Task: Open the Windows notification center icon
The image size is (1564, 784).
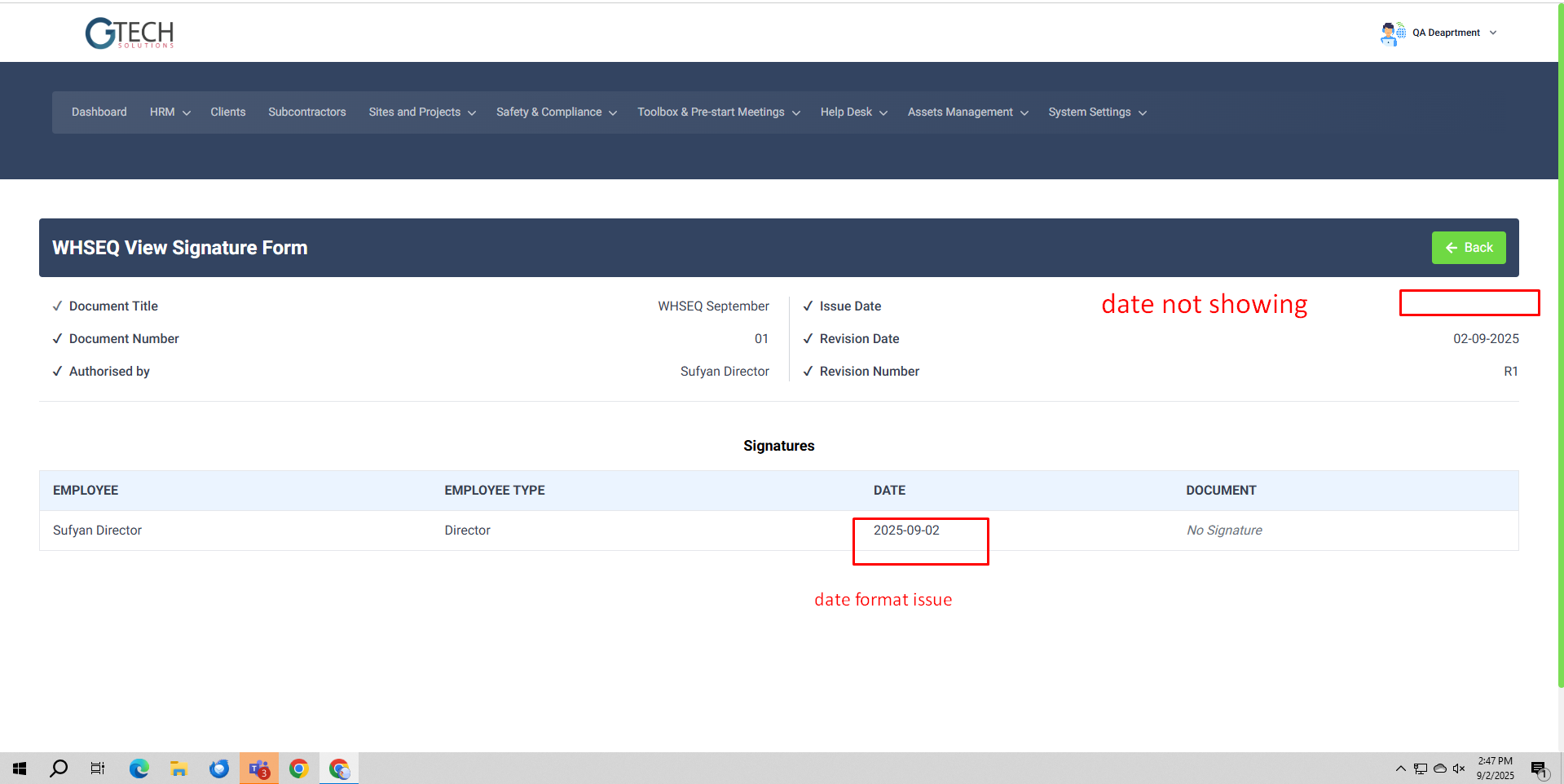Action: click(1539, 769)
